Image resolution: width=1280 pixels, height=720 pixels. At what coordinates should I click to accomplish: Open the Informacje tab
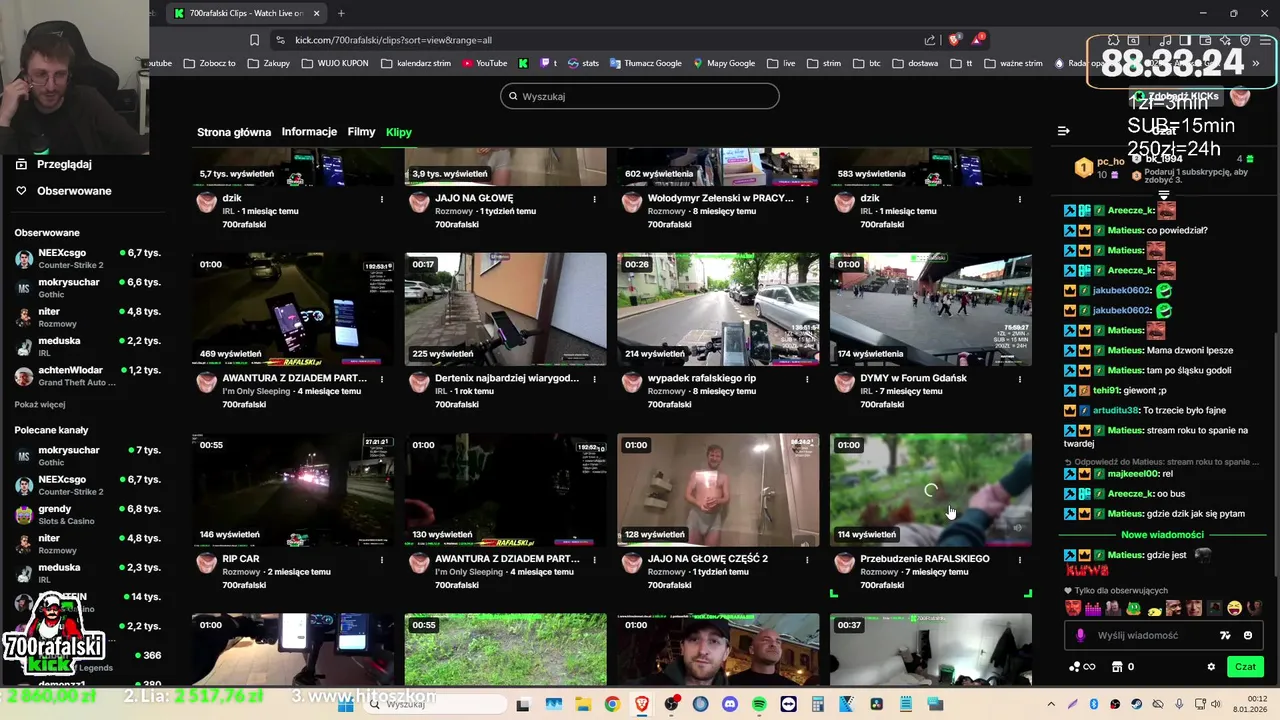click(309, 132)
